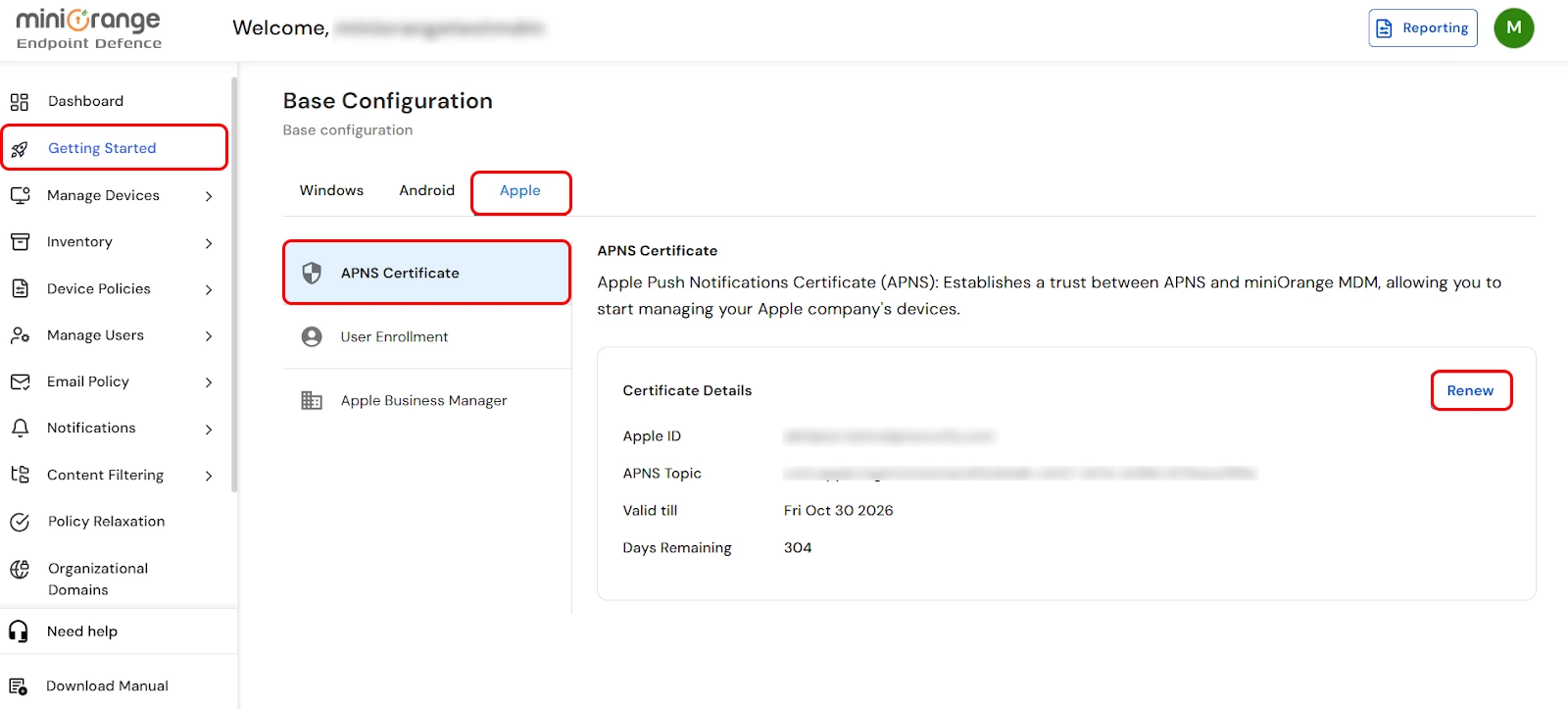Expand the Email Policy submenu chevron
1568x709 pixels.
[209, 382]
